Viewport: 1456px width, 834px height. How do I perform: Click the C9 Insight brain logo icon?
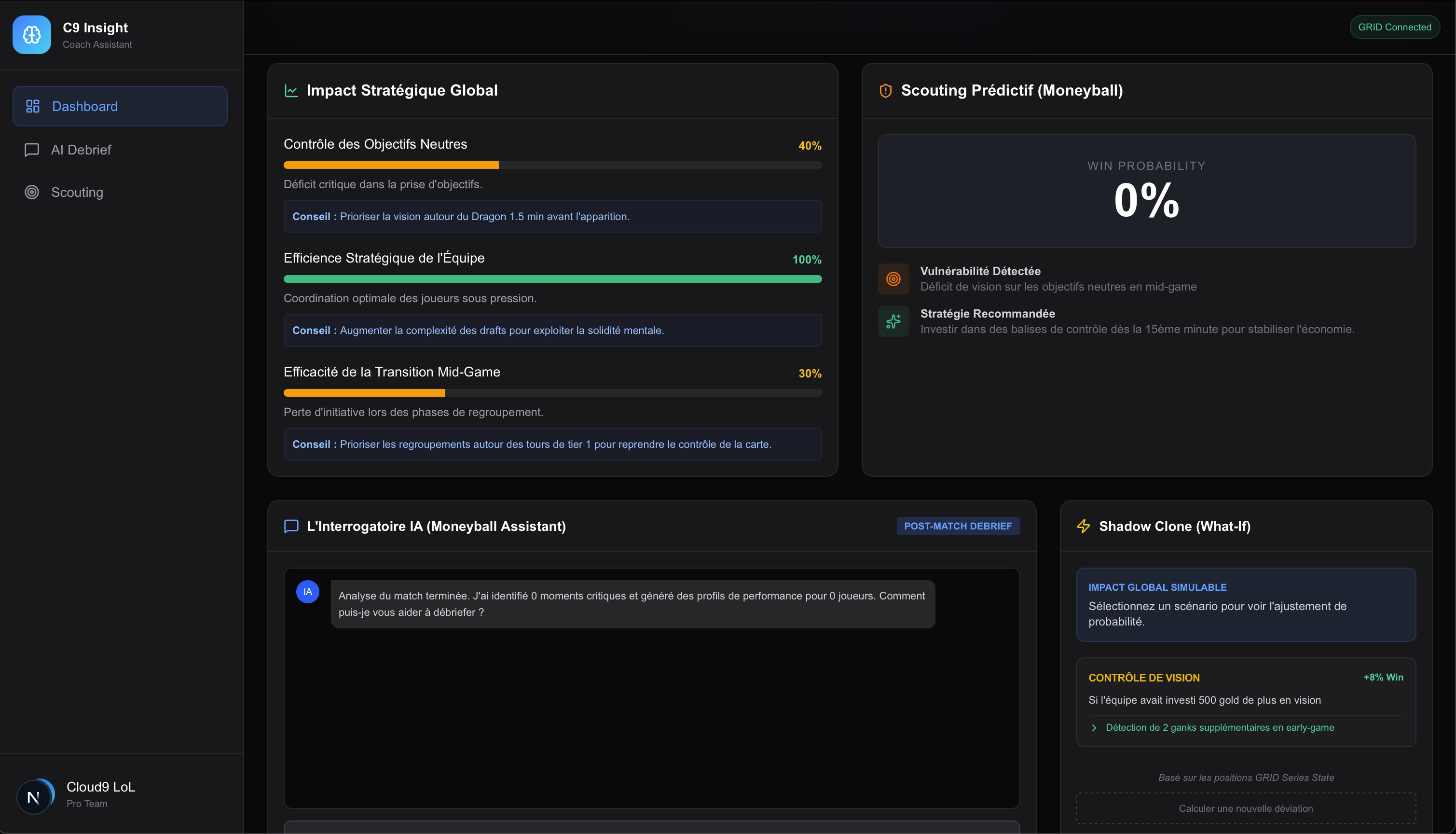point(31,35)
